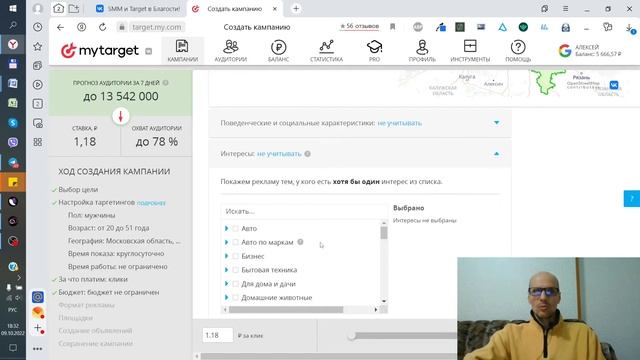640x360 pixels.
Task: Open the Баланс ruble icon
Action: click(x=278, y=47)
